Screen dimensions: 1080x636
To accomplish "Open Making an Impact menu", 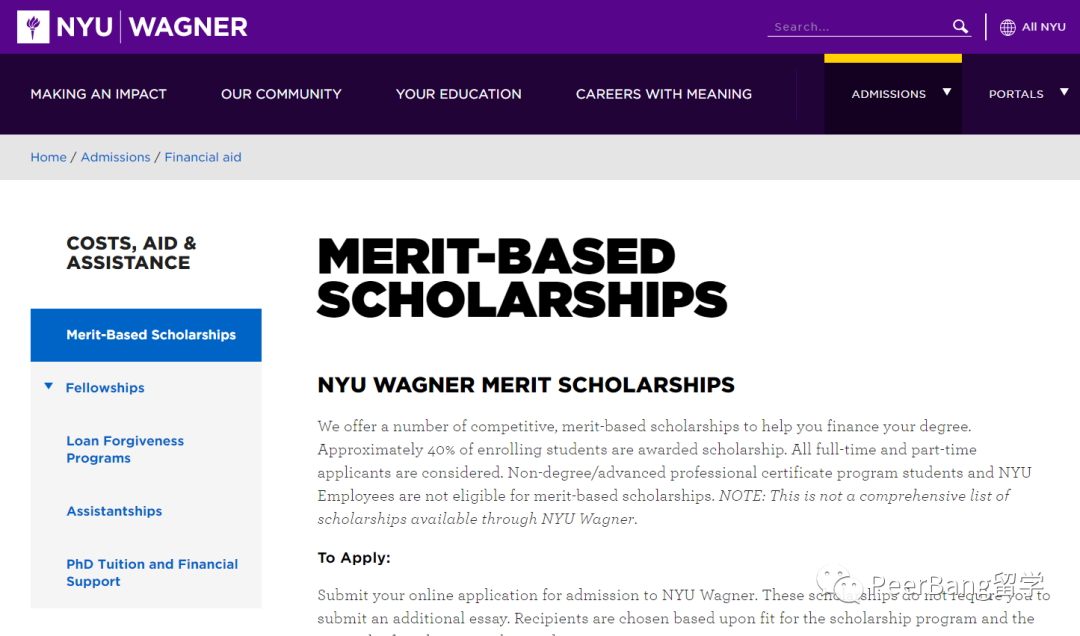I will click(98, 94).
